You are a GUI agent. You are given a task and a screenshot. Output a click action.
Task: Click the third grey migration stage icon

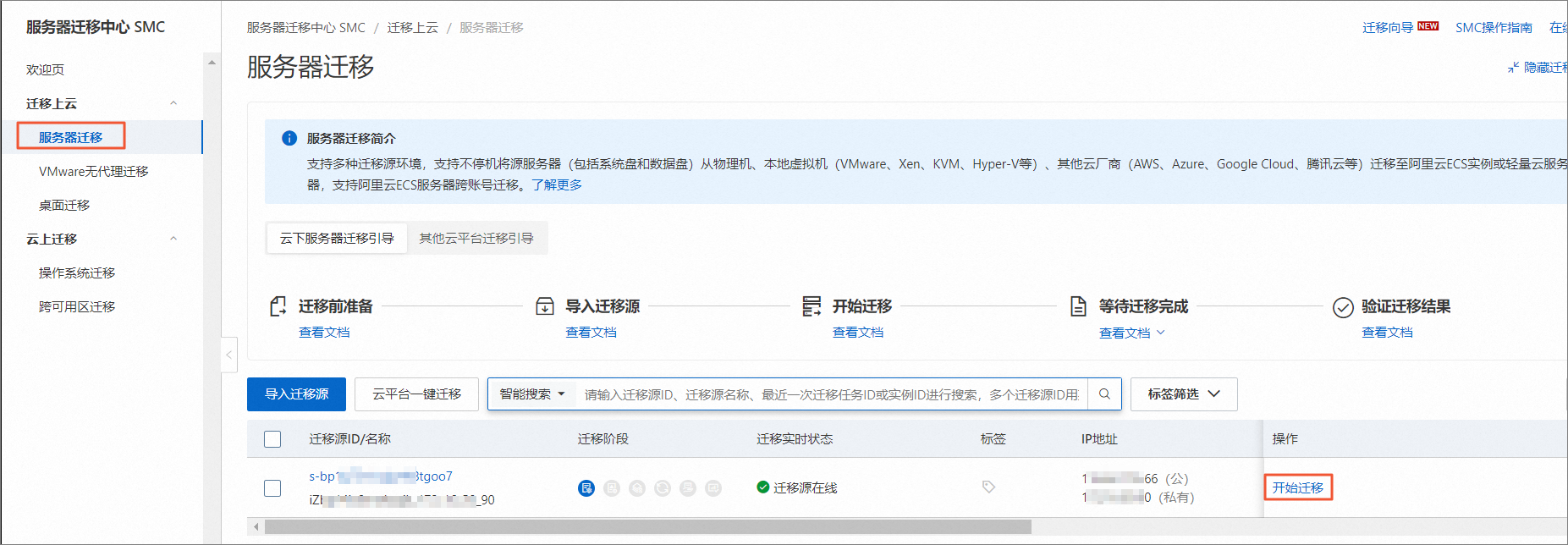click(x=637, y=488)
